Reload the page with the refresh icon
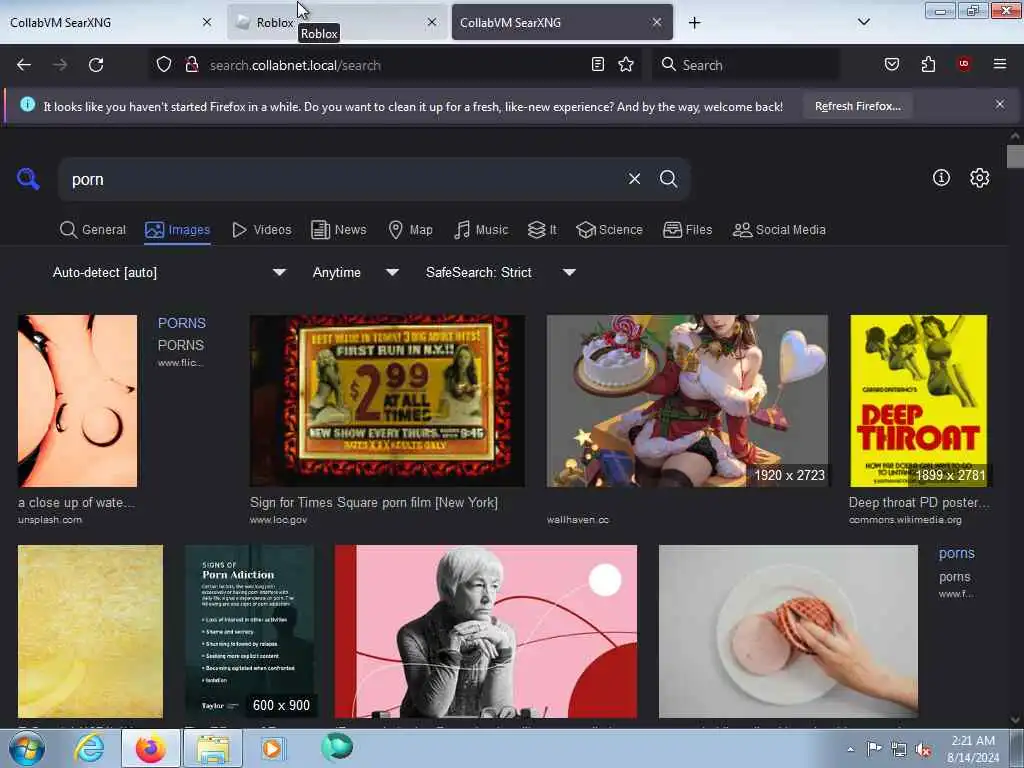 [96, 65]
